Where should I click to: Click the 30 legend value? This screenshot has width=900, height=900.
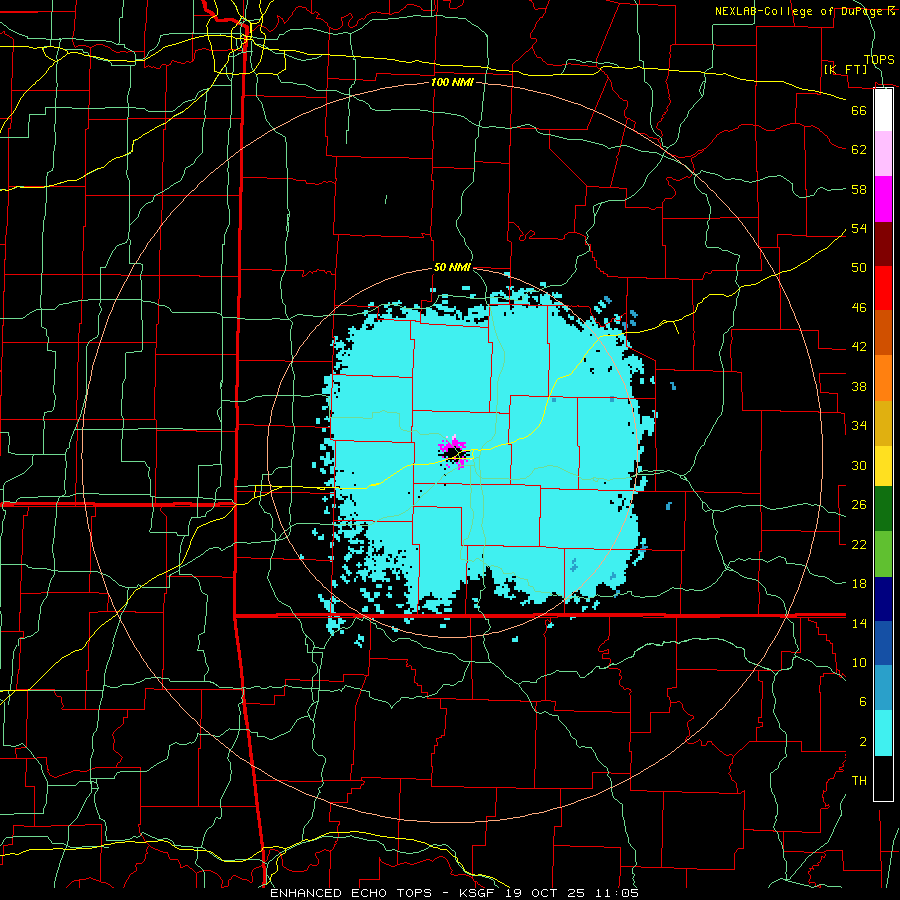click(x=859, y=465)
